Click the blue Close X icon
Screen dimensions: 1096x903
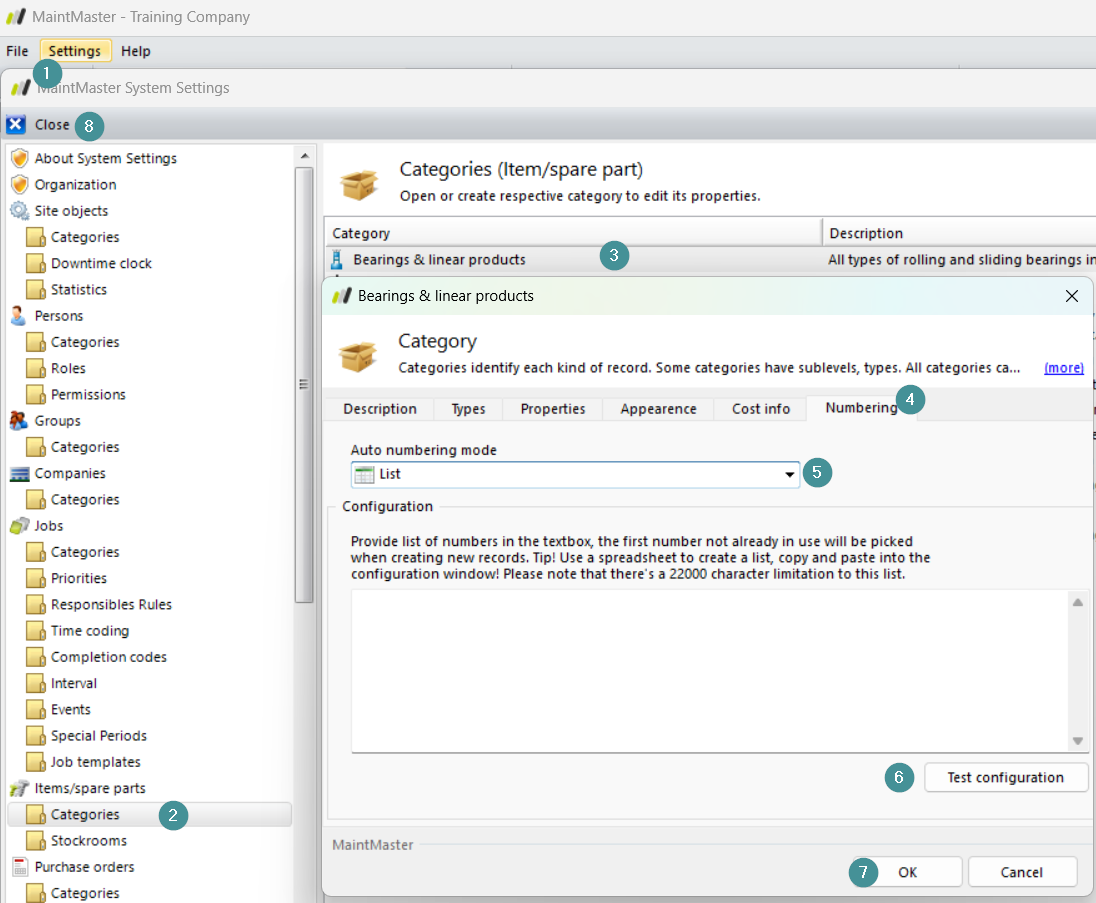coord(16,125)
